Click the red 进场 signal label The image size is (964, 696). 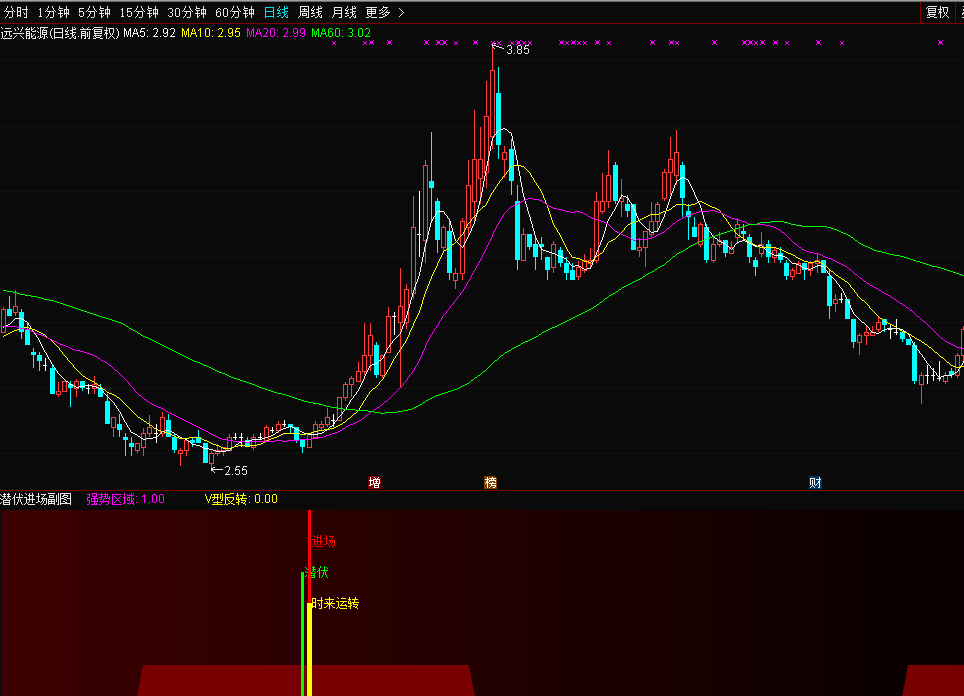pos(323,542)
